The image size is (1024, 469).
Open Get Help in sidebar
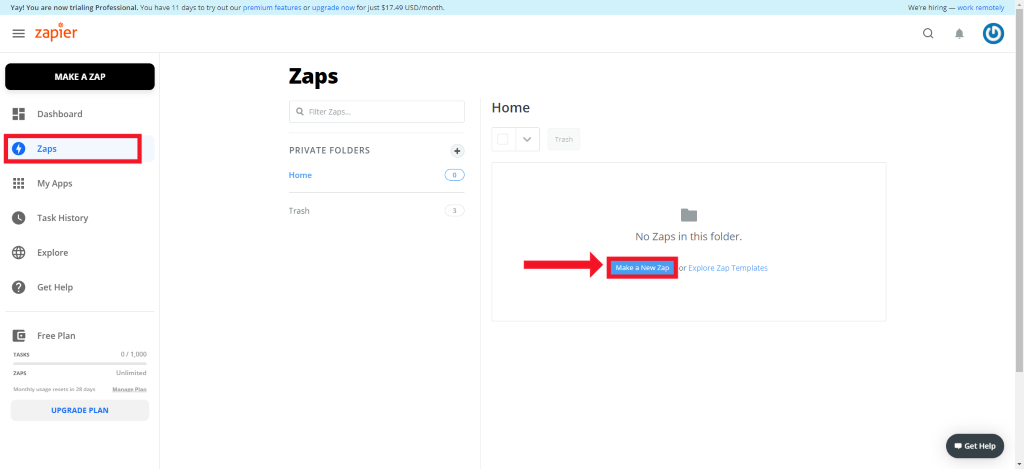[55, 287]
